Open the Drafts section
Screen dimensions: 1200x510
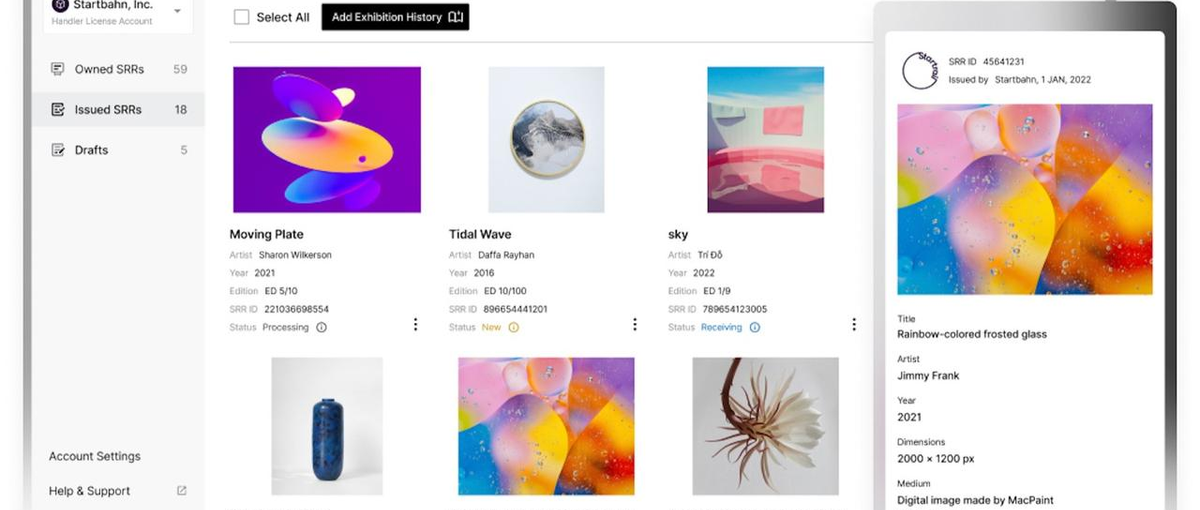pos(91,150)
